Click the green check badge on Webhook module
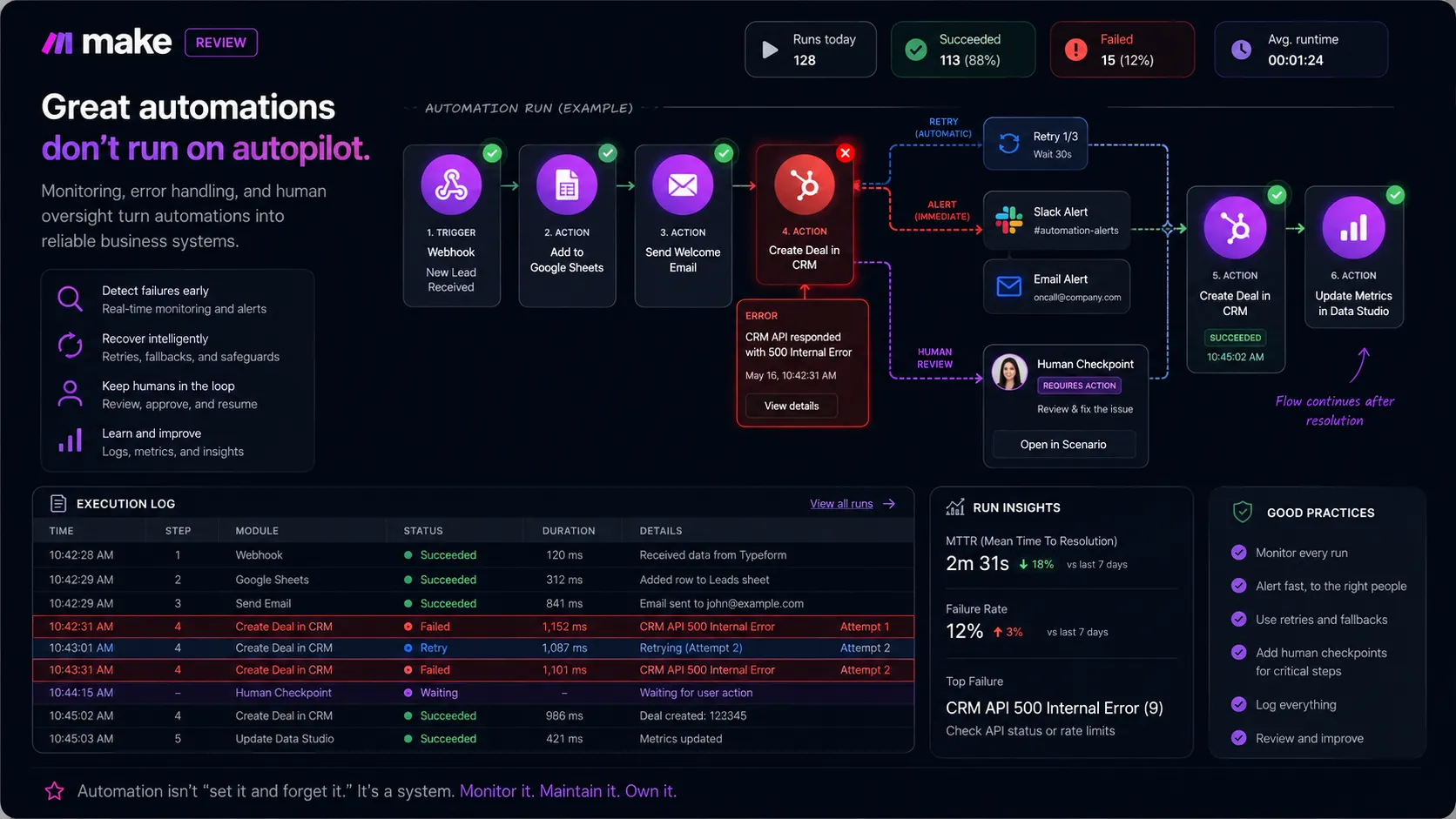This screenshot has height=819, width=1456. (492, 153)
